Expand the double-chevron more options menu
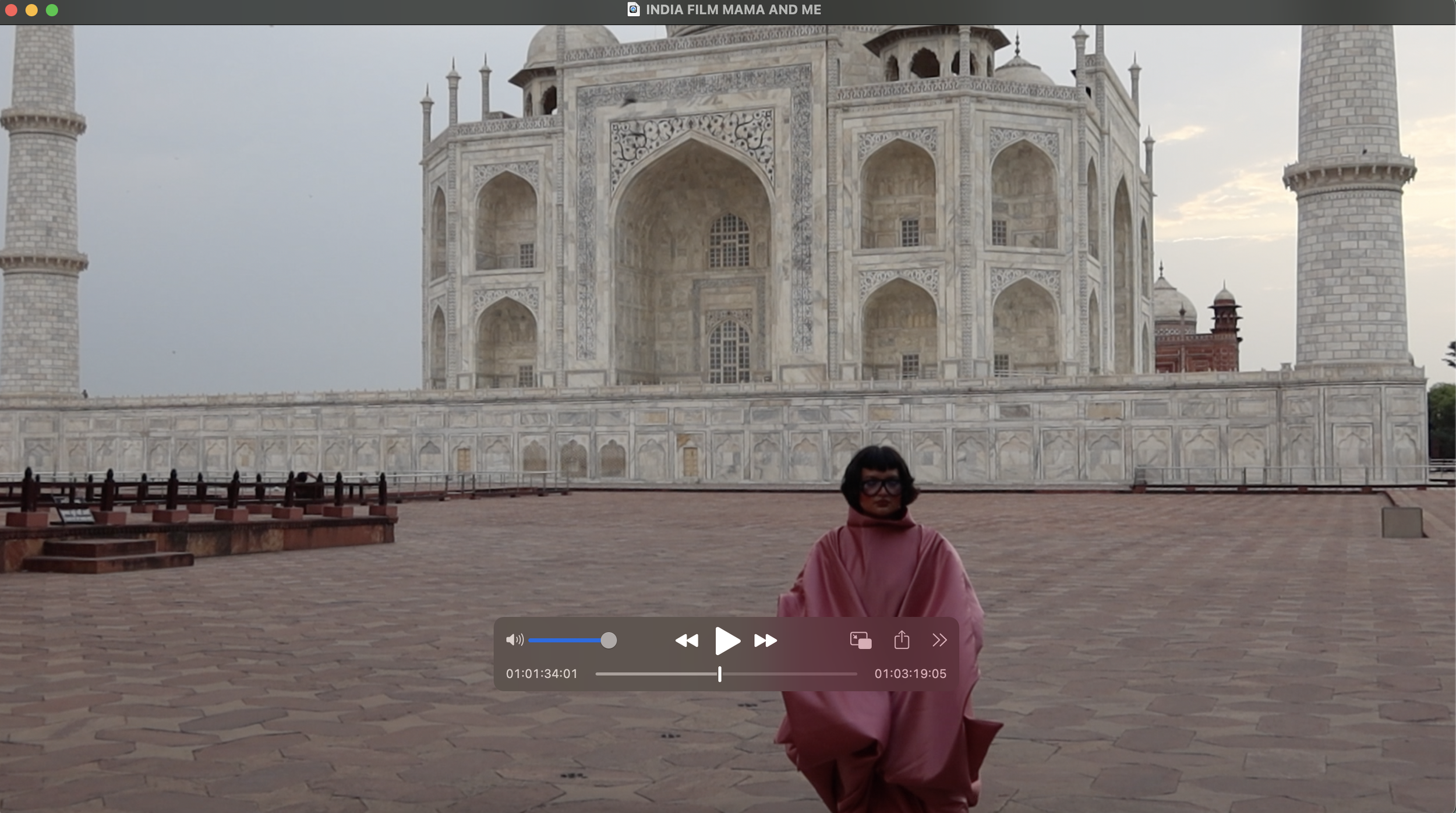Viewport: 1456px width, 813px height. (939, 640)
